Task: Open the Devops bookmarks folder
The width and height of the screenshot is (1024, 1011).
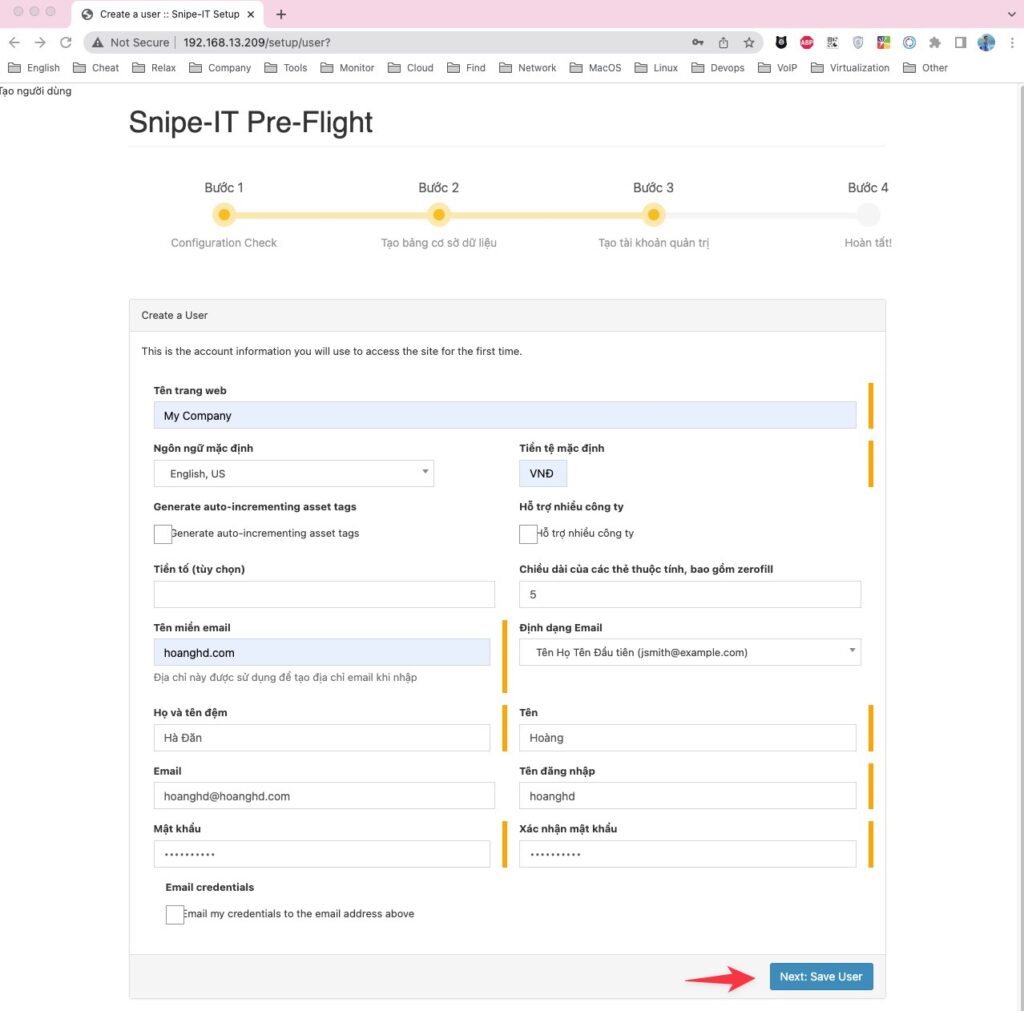Action: [718, 68]
